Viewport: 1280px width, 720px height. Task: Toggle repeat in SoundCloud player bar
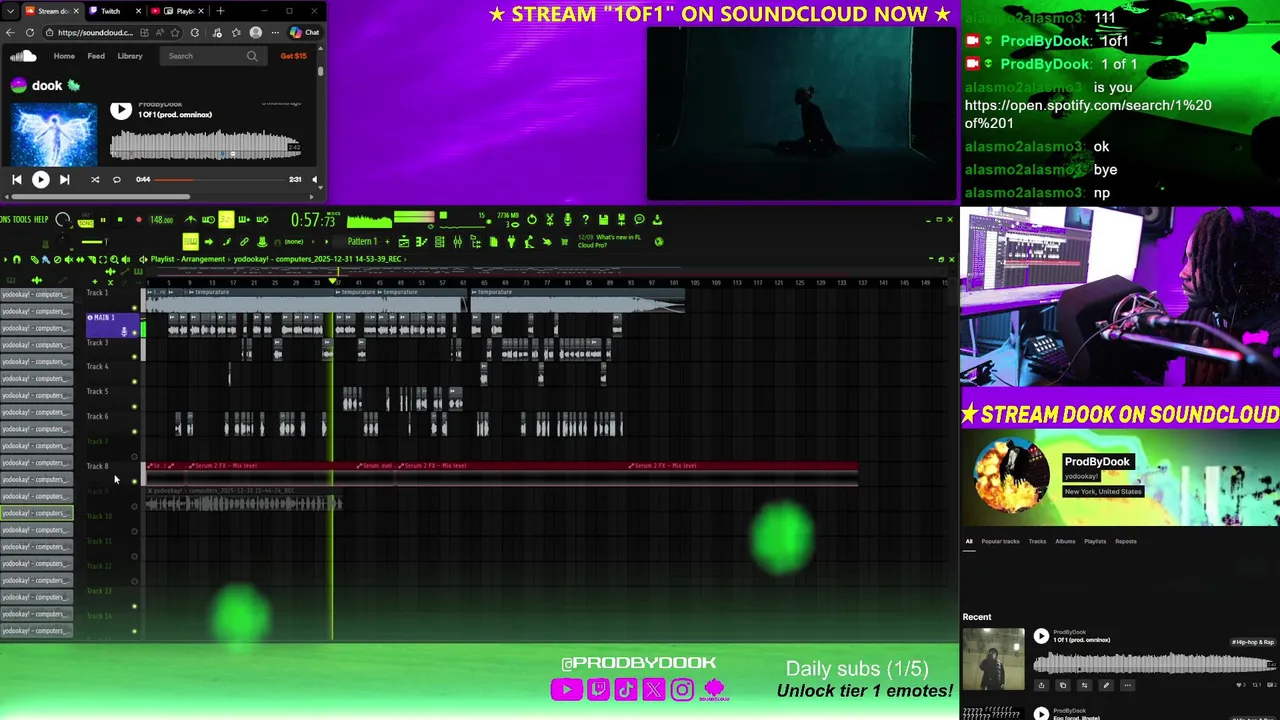[116, 180]
